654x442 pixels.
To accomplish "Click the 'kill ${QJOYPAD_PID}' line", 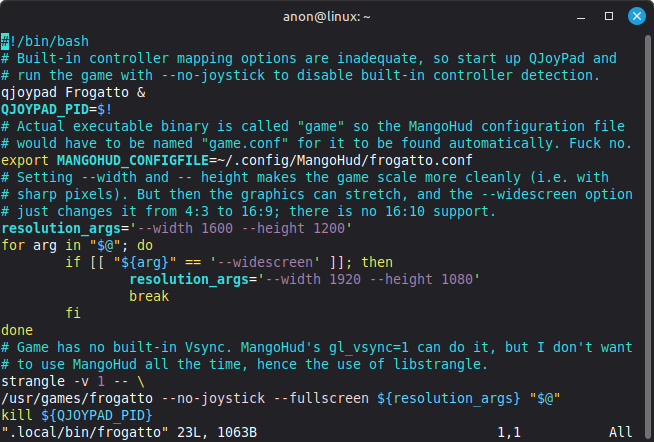I will coord(77,415).
